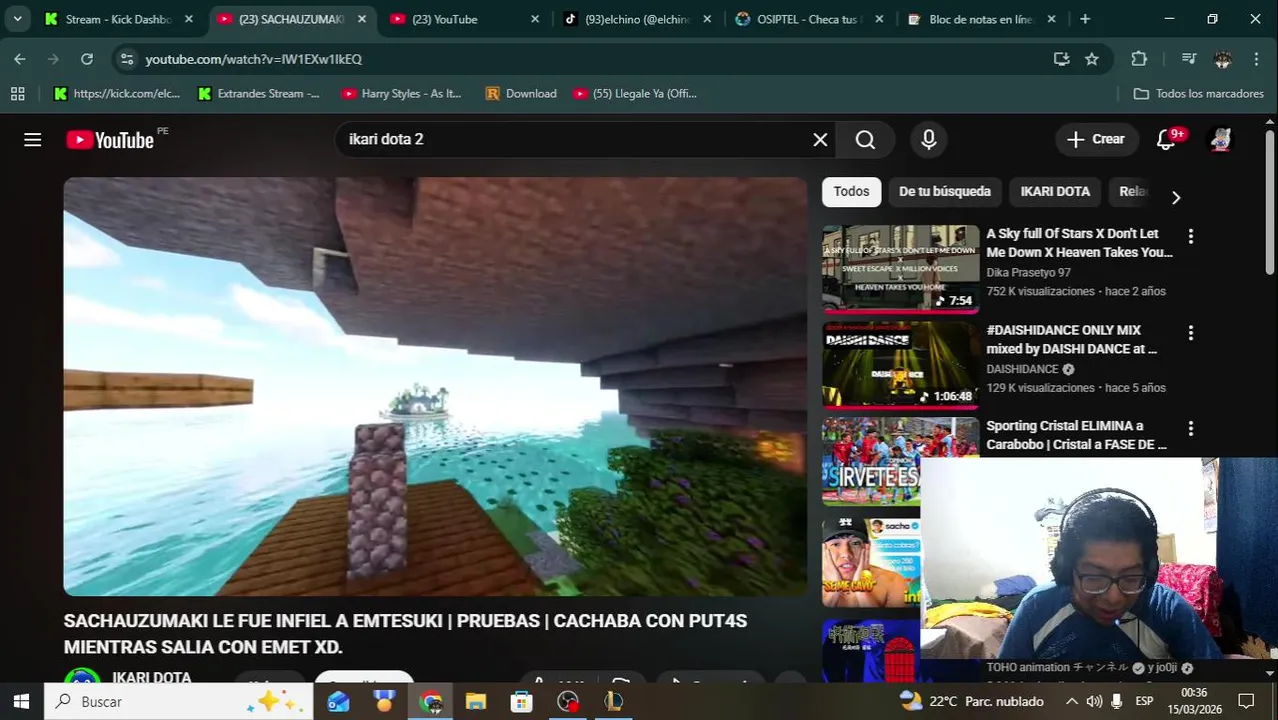Viewport: 1278px width, 720px height.
Task: Show hidden system tray icons
Action: (x=1071, y=702)
